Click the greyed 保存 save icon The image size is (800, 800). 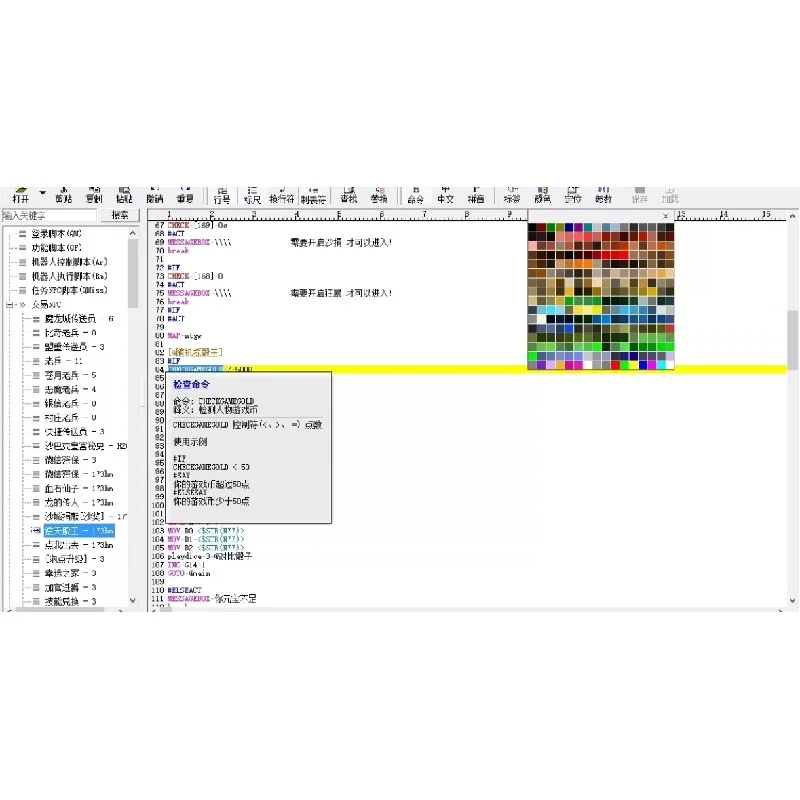(640, 196)
